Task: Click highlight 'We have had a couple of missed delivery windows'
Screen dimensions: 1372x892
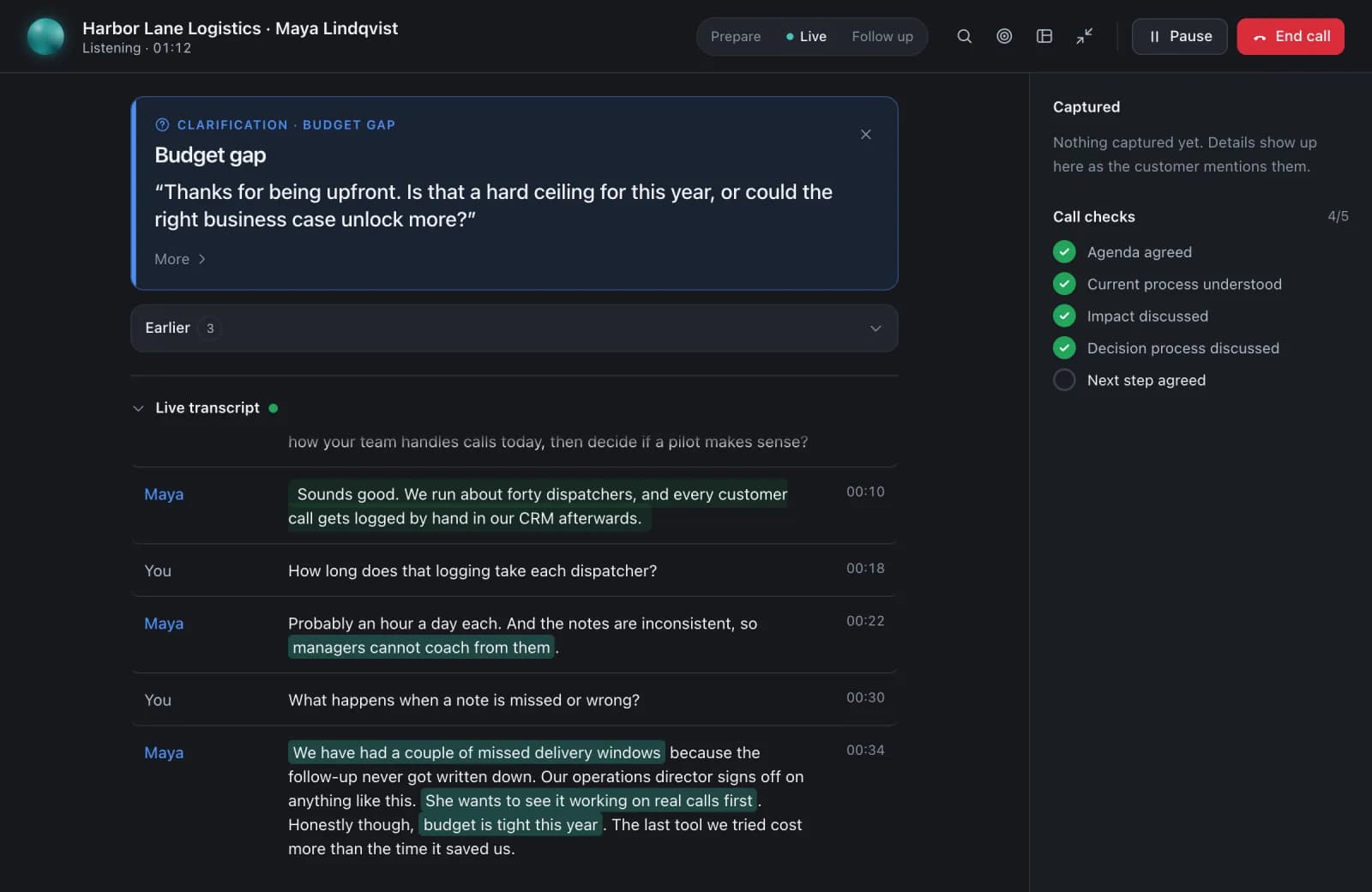Action: point(477,752)
